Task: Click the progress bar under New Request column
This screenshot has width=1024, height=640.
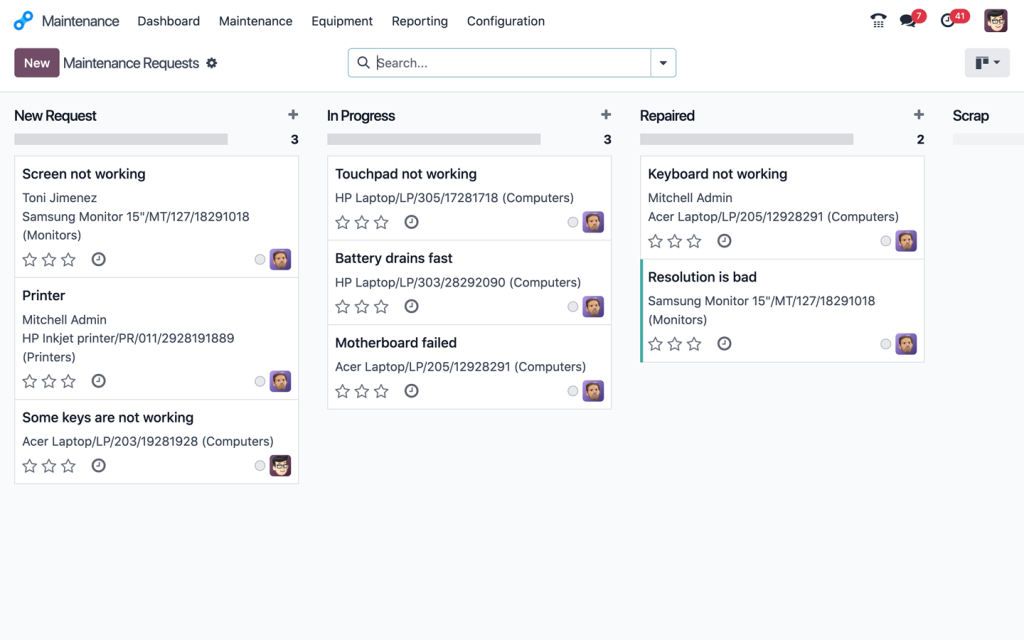Action: [120, 138]
